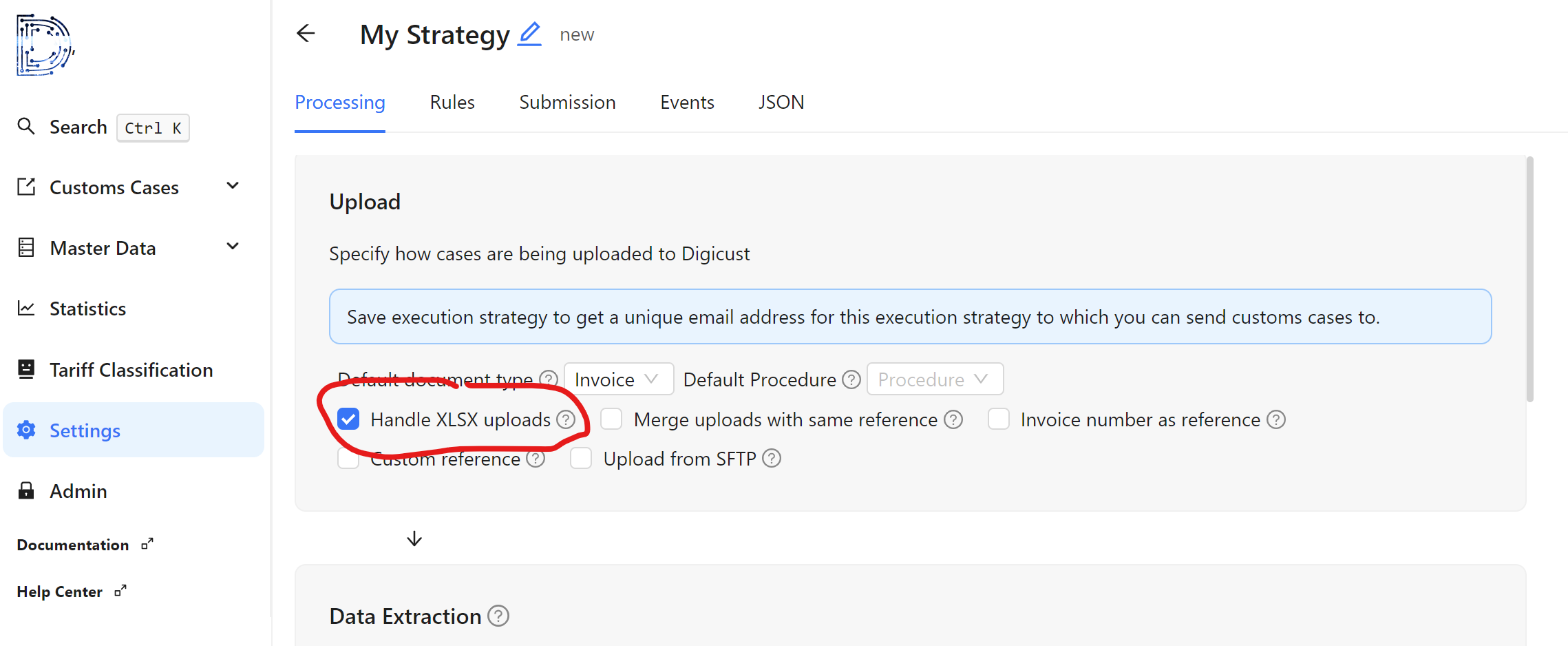This screenshot has width=1568, height=646.
Task: Click help icon beside Upload from SFTP
Action: pos(772,459)
